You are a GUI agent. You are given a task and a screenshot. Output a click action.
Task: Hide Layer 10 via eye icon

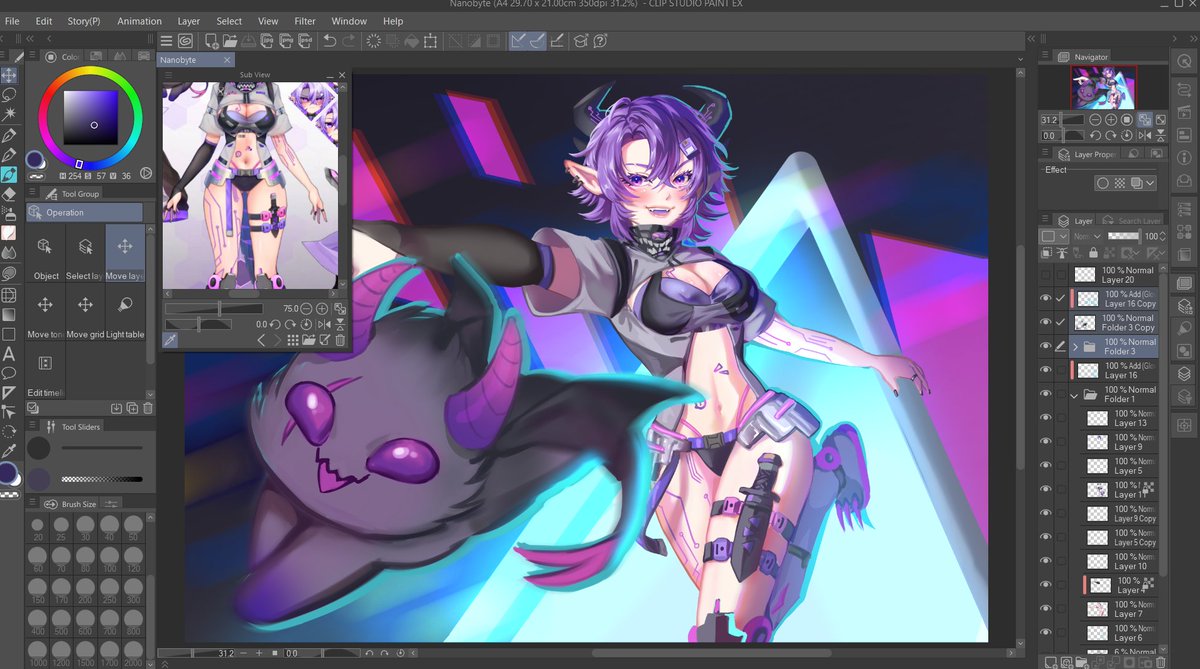tap(1046, 560)
